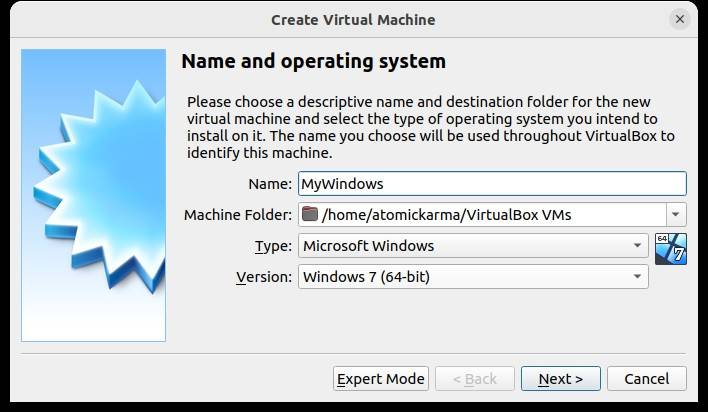Image resolution: width=708 pixels, height=412 pixels.
Task: Click the folder icon in Machine Folder field
Action: [x=310, y=214]
